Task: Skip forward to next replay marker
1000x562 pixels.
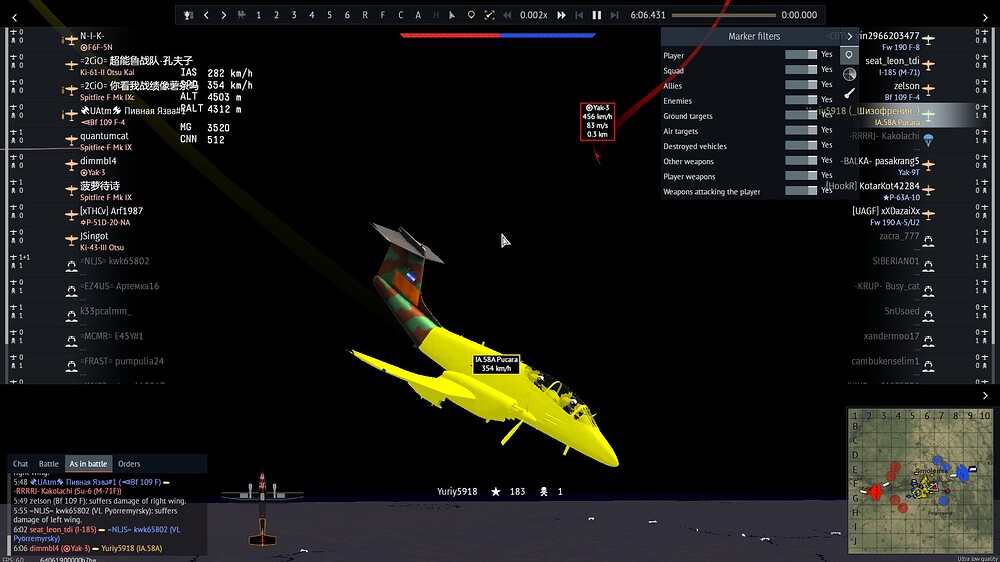Action: click(614, 15)
